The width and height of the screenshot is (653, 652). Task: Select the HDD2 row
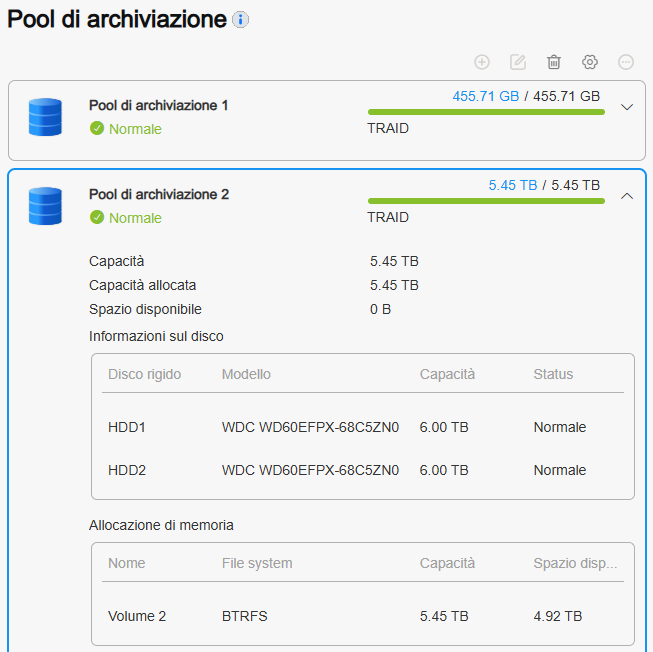363,470
